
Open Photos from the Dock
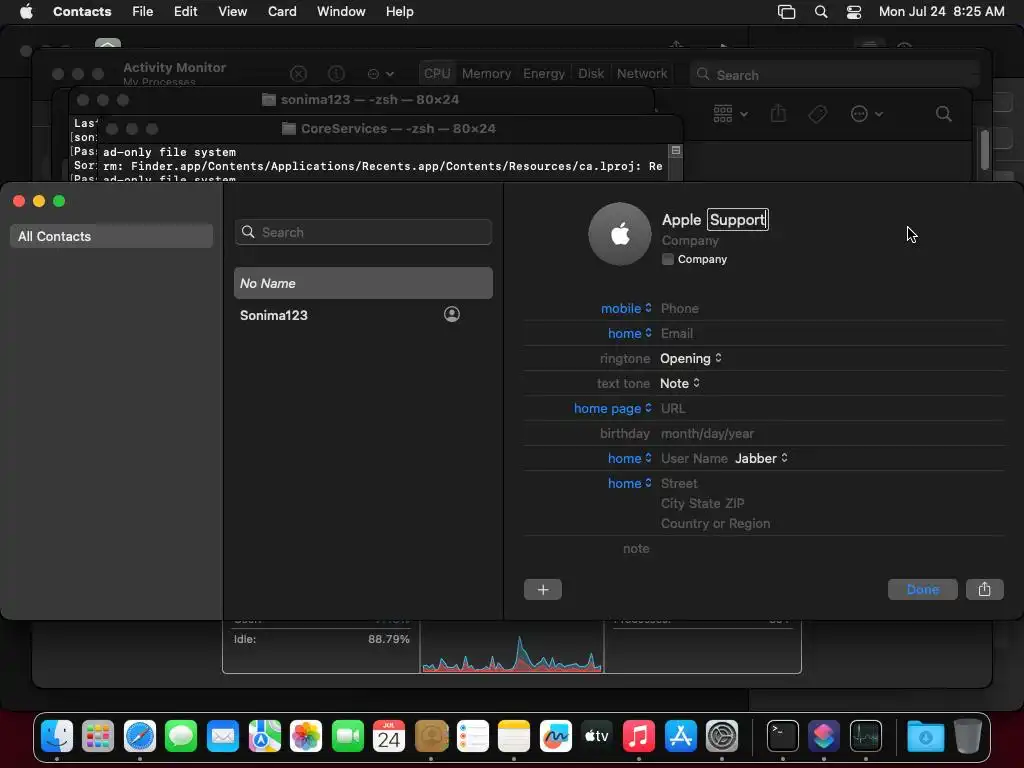(306, 737)
